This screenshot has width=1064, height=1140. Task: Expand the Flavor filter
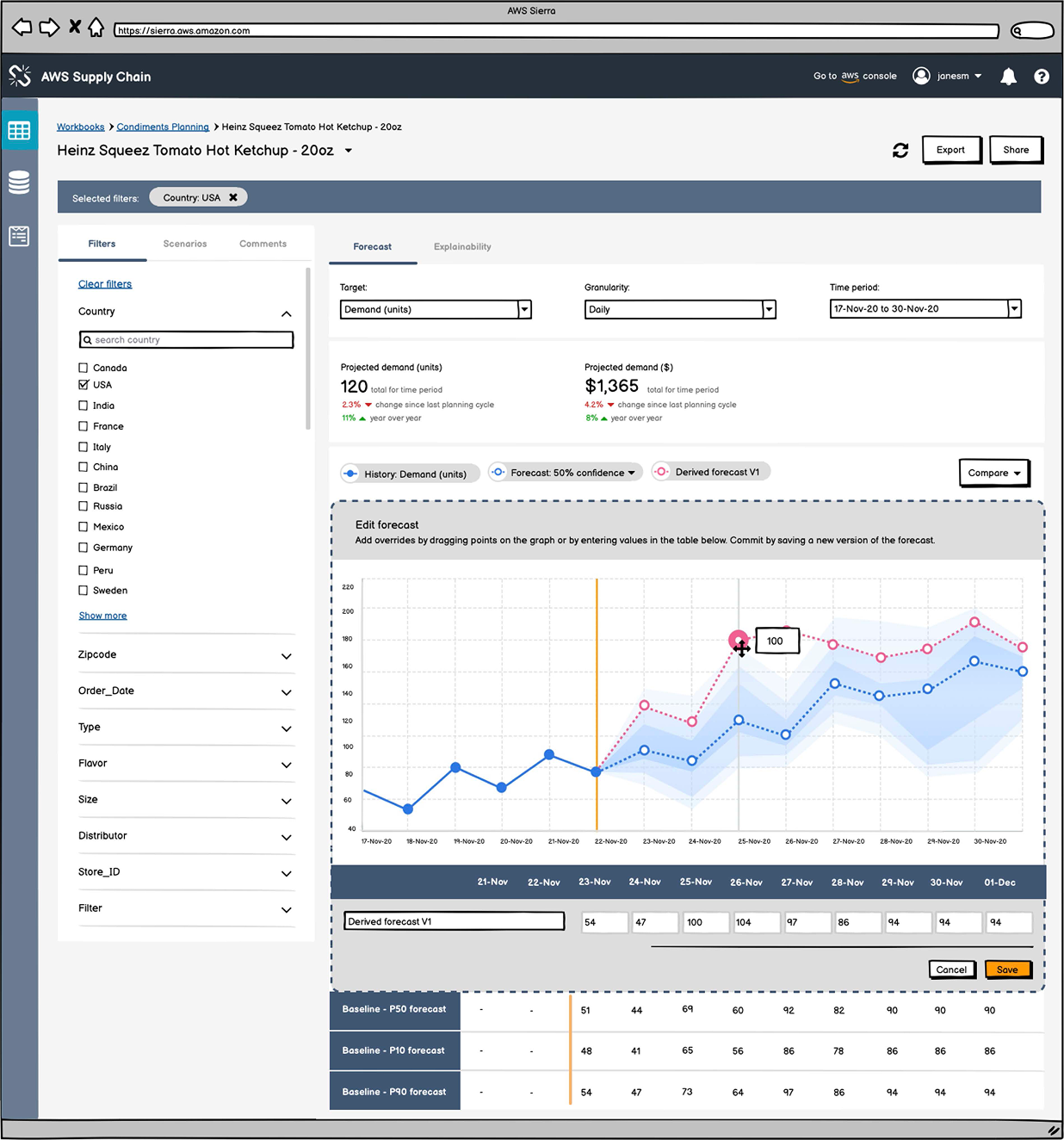point(287,765)
